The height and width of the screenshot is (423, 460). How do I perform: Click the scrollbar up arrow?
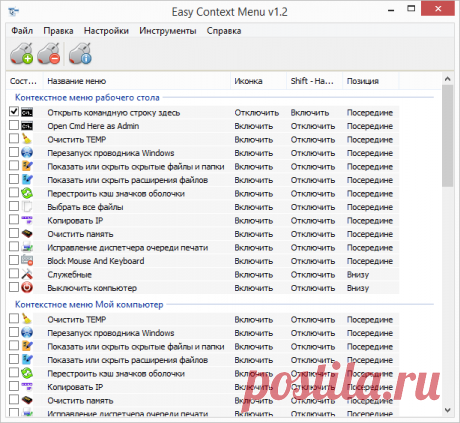[x=448, y=79]
